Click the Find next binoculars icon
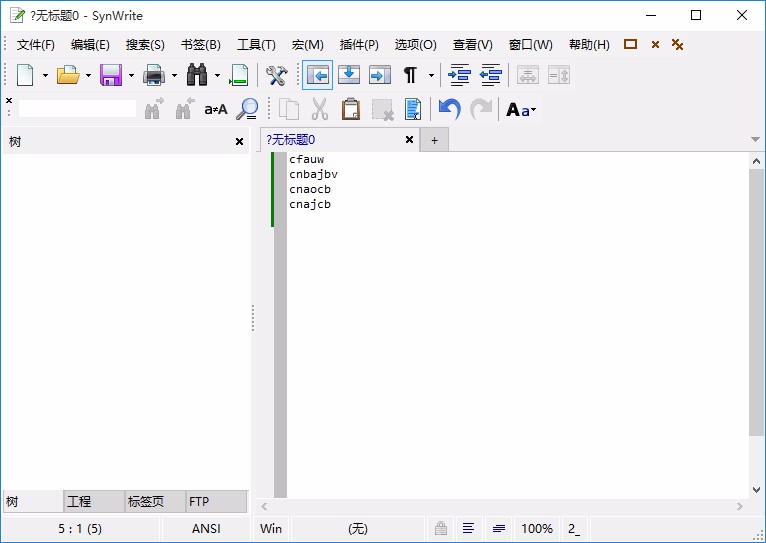The height and width of the screenshot is (543, 766). coord(154,109)
